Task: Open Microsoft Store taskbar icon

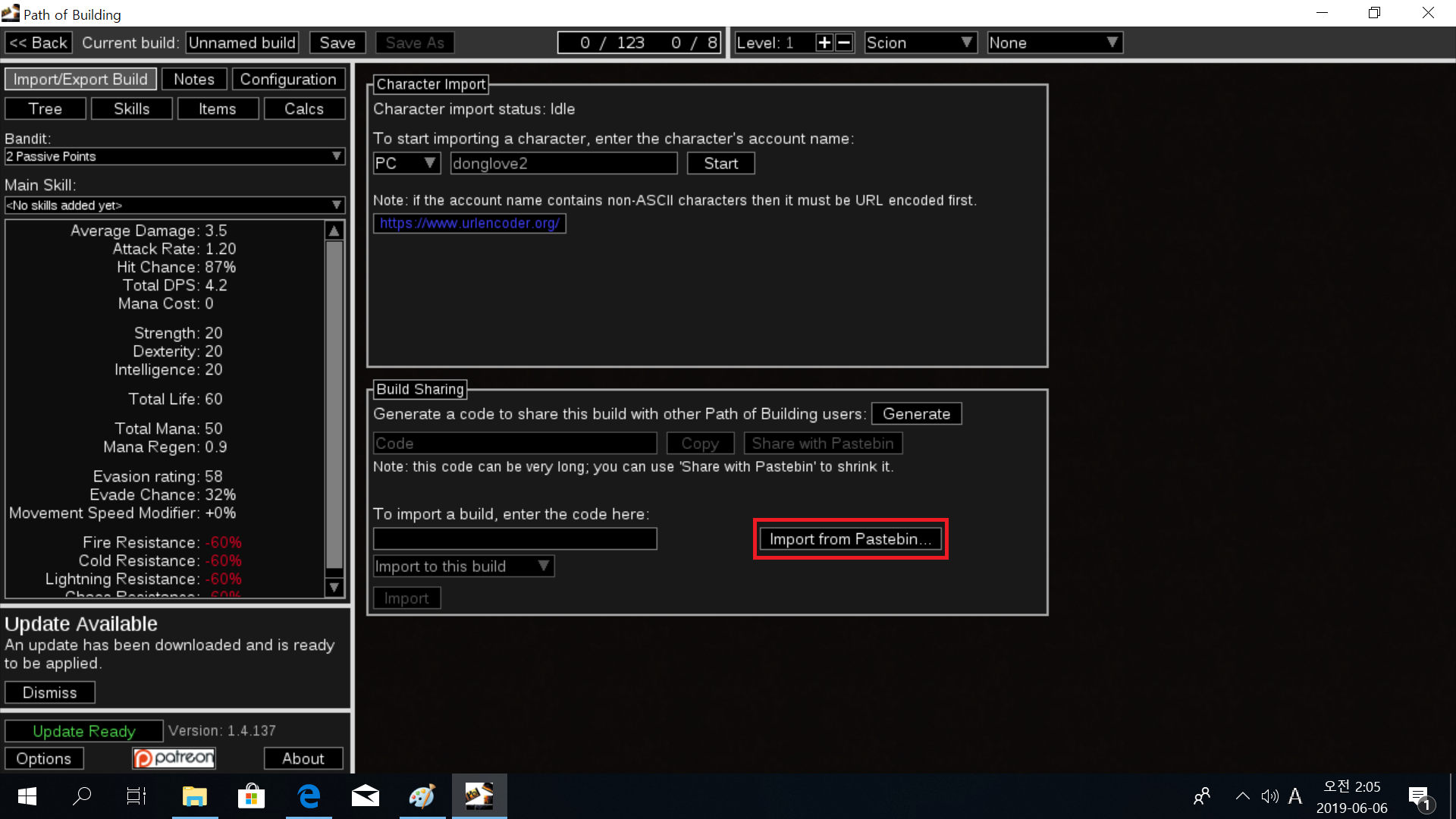Action: pyautogui.click(x=252, y=796)
